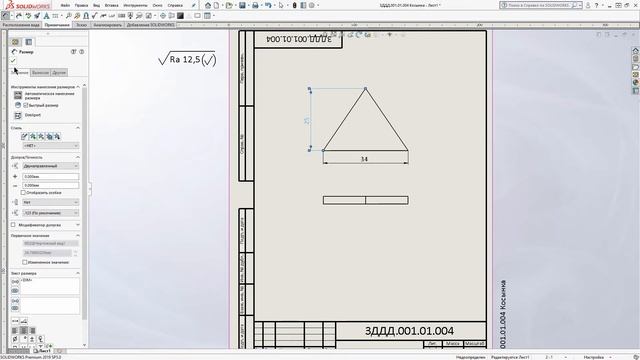Image resolution: width=640 pixels, height=360 pixels.
Task: Click the minus tolerance value field
Action: 51,185
